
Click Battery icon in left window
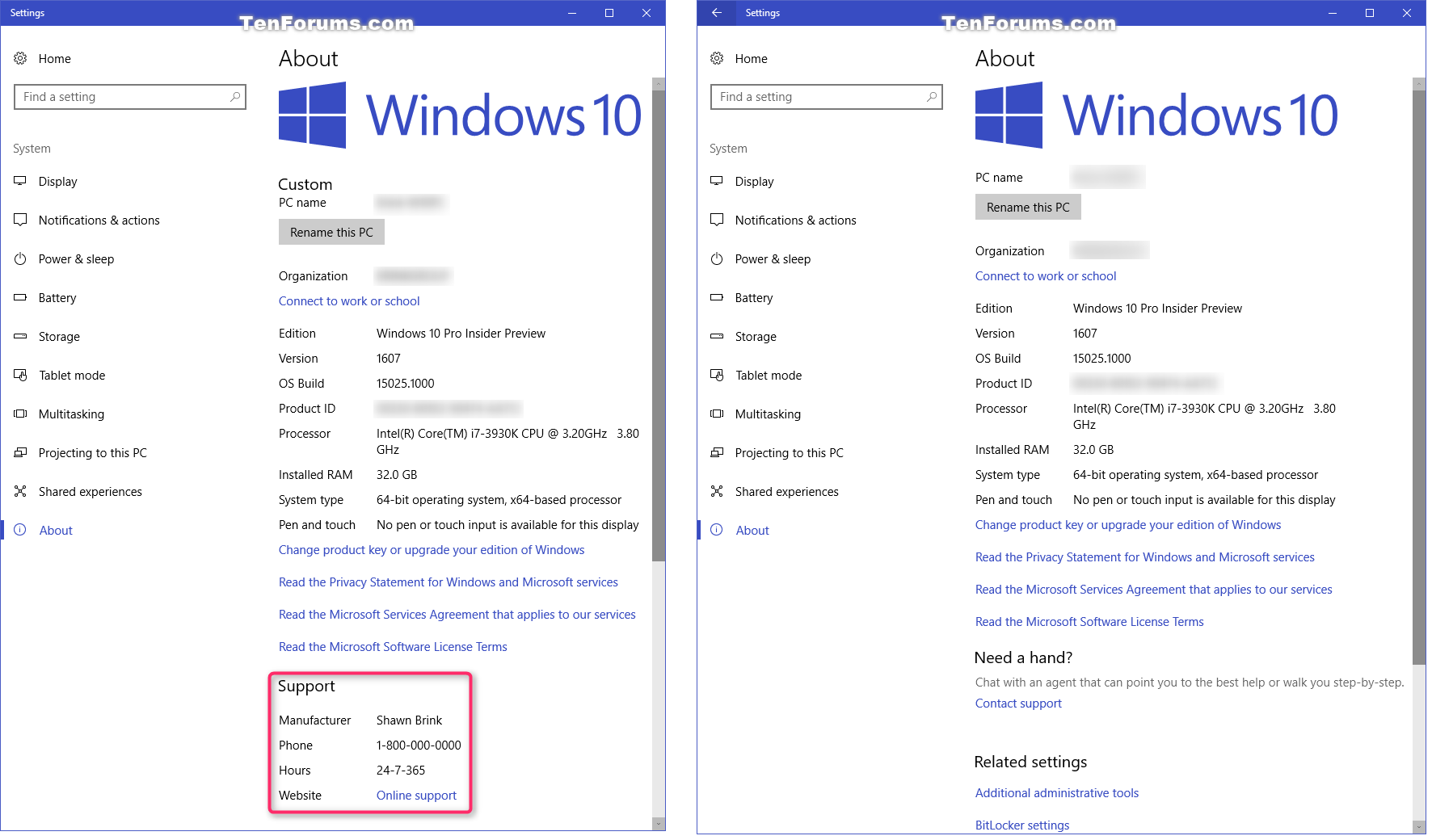tap(20, 297)
